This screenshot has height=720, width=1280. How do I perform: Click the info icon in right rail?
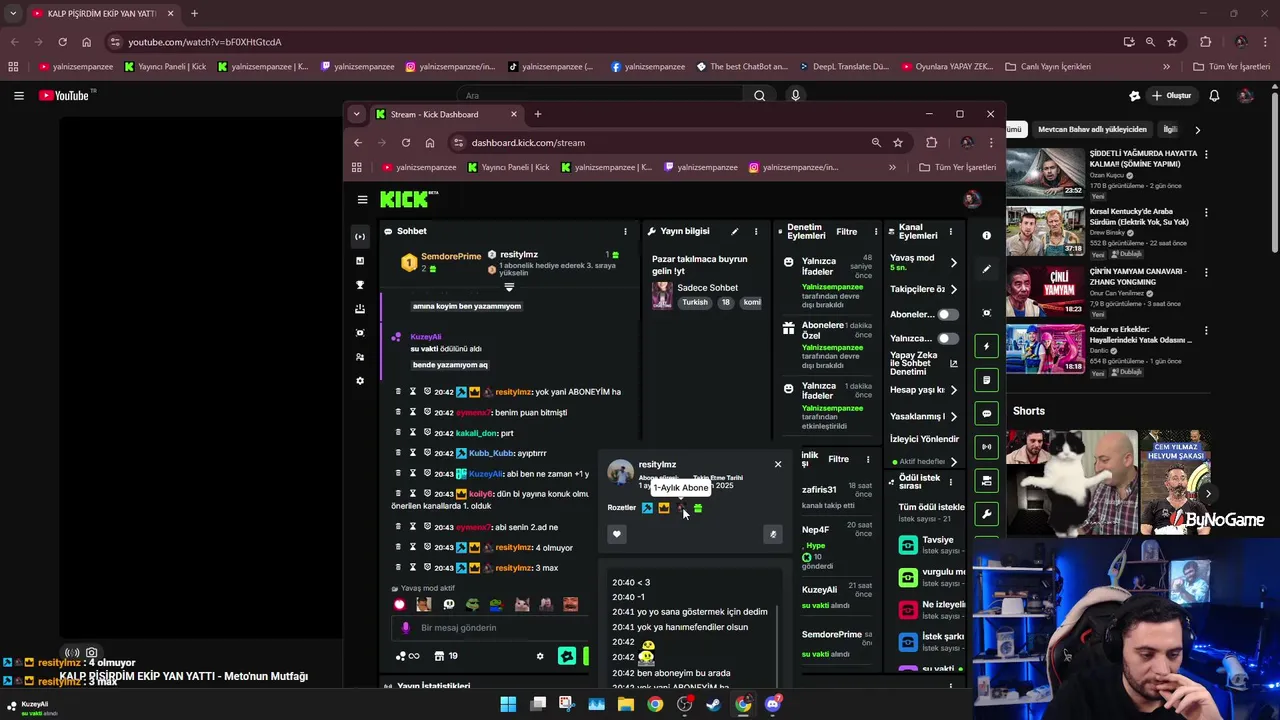986,236
